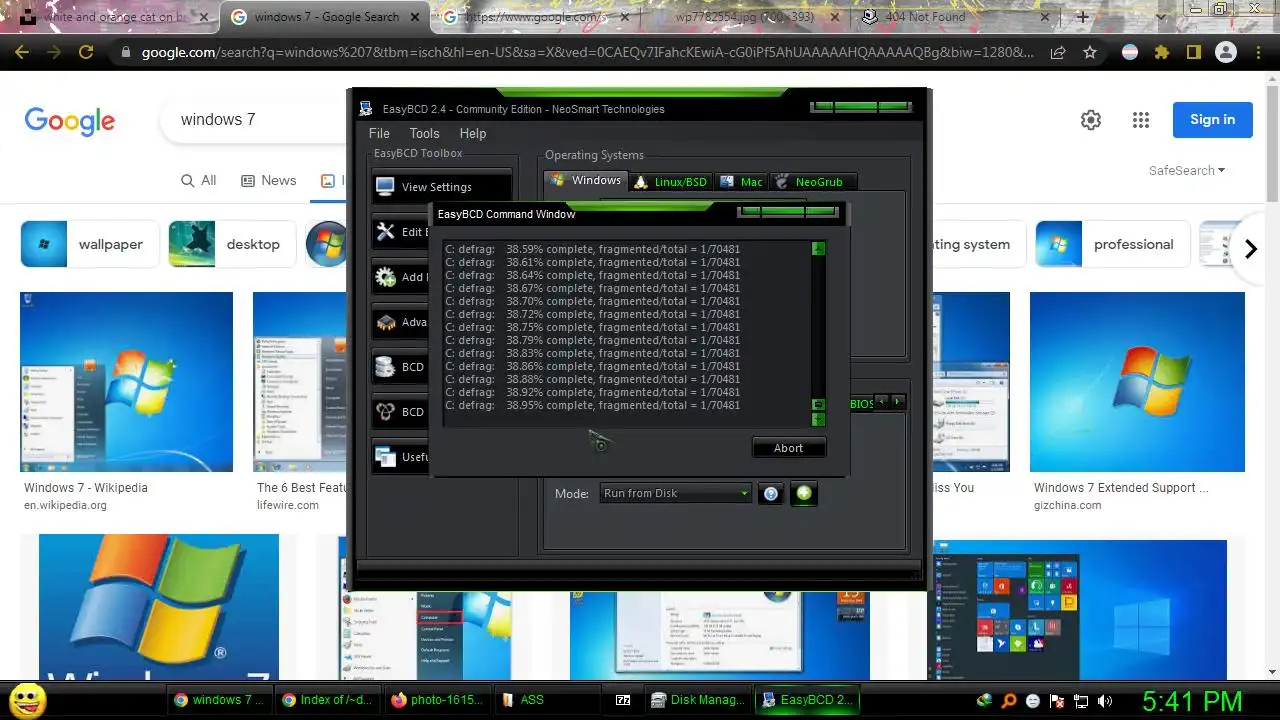1280x720 pixels.
Task: Click the smiley face start button
Action: pyautogui.click(x=28, y=699)
